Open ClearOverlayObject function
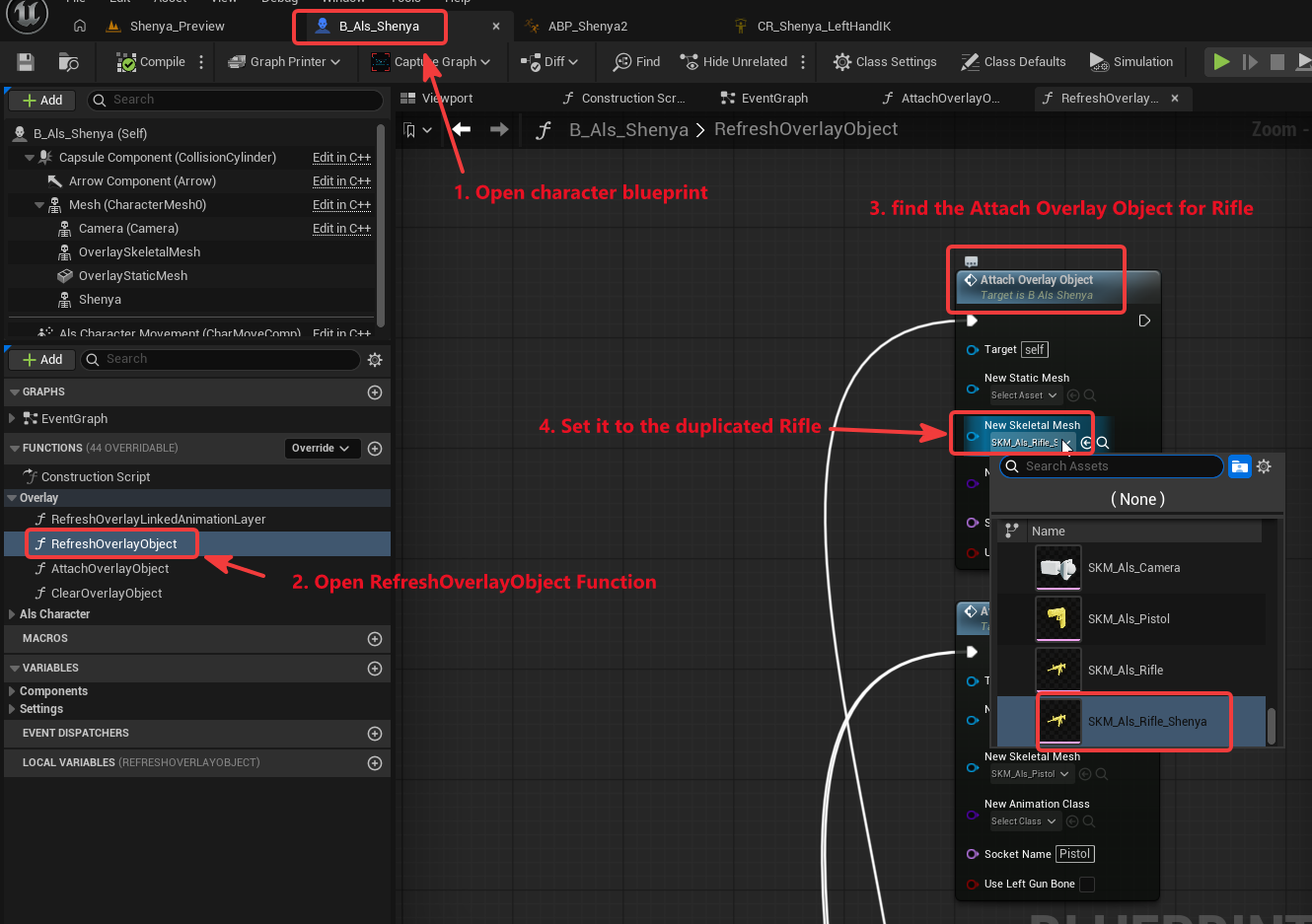1312x924 pixels. click(x=107, y=594)
